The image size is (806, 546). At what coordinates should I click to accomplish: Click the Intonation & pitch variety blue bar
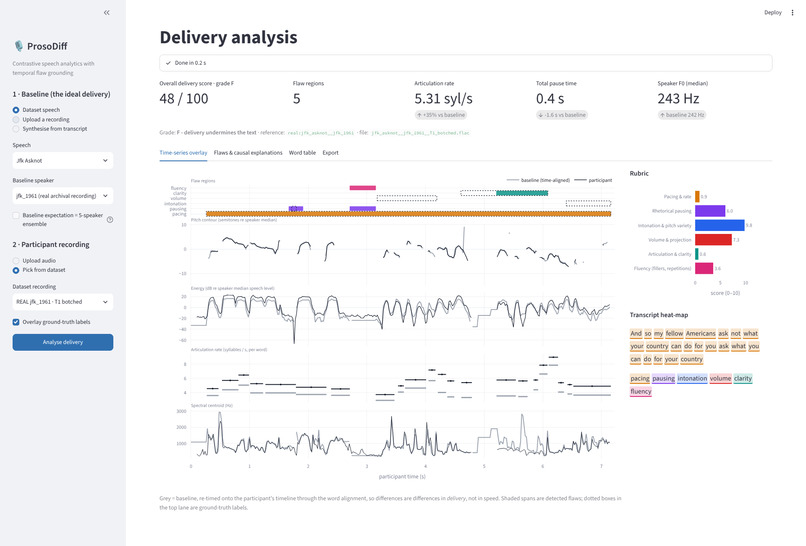coord(720,225)
